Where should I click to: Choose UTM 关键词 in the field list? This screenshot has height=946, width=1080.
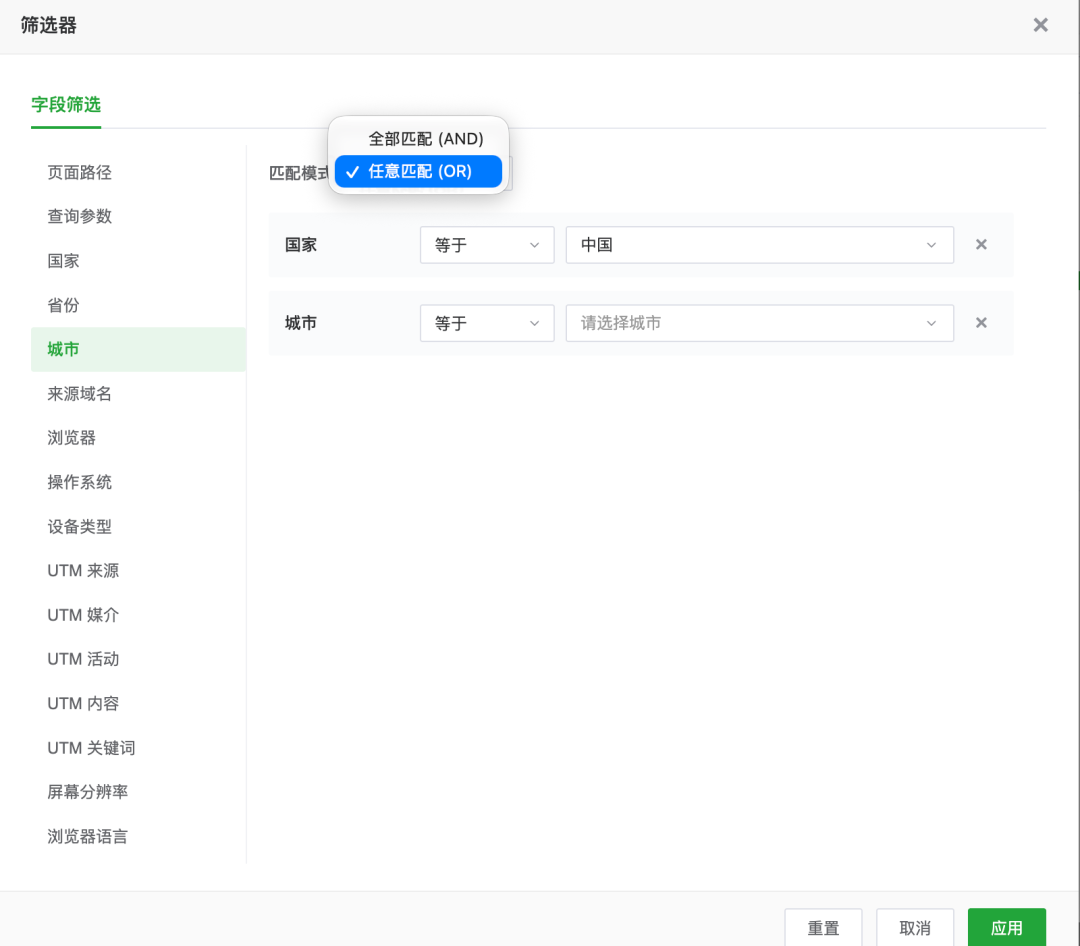tap(138, 748)
